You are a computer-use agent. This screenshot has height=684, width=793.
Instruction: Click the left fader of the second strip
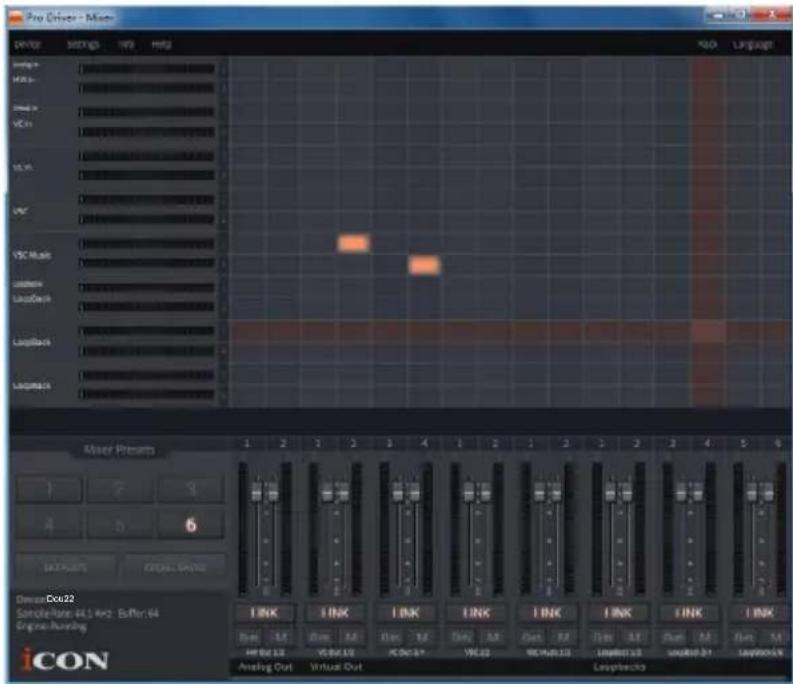tap(327, 492)
